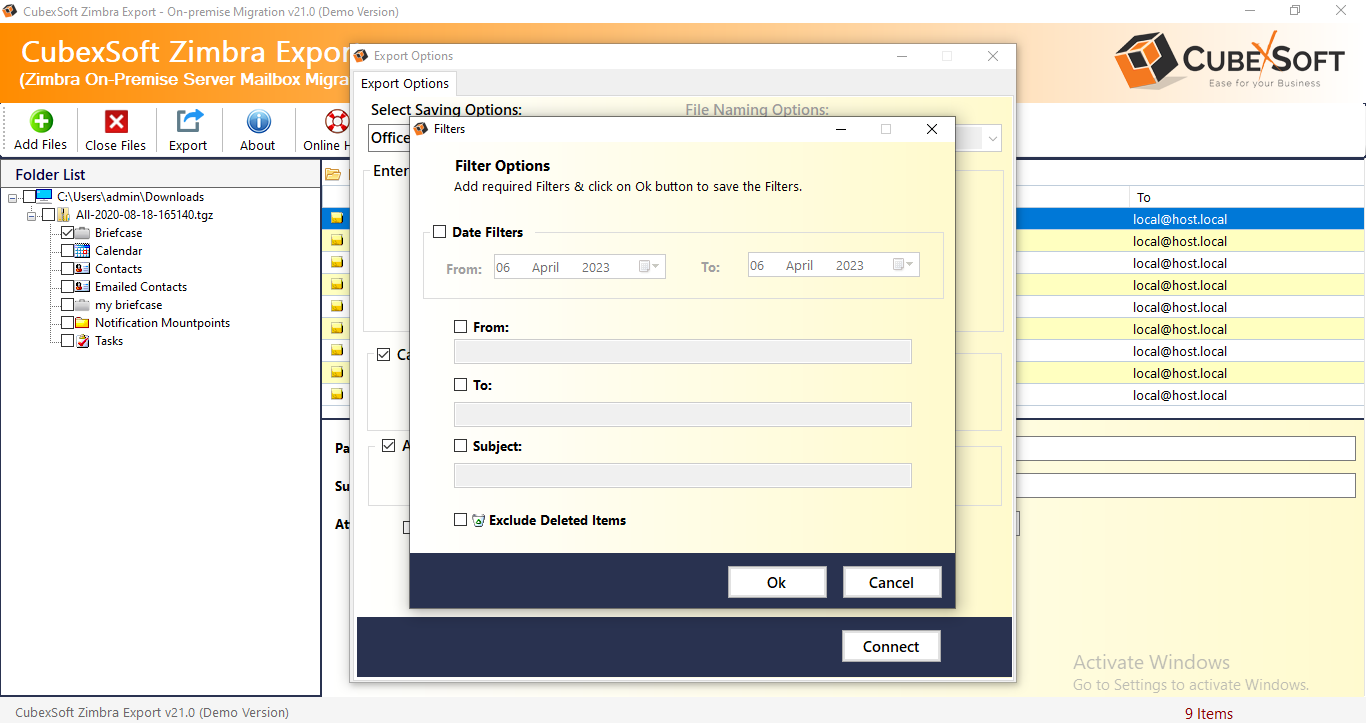Image resolution: width=1366 pixels, height=723 pixels.
Task: Click the Briefcase folder icon in tree
Action: [82, 233]
